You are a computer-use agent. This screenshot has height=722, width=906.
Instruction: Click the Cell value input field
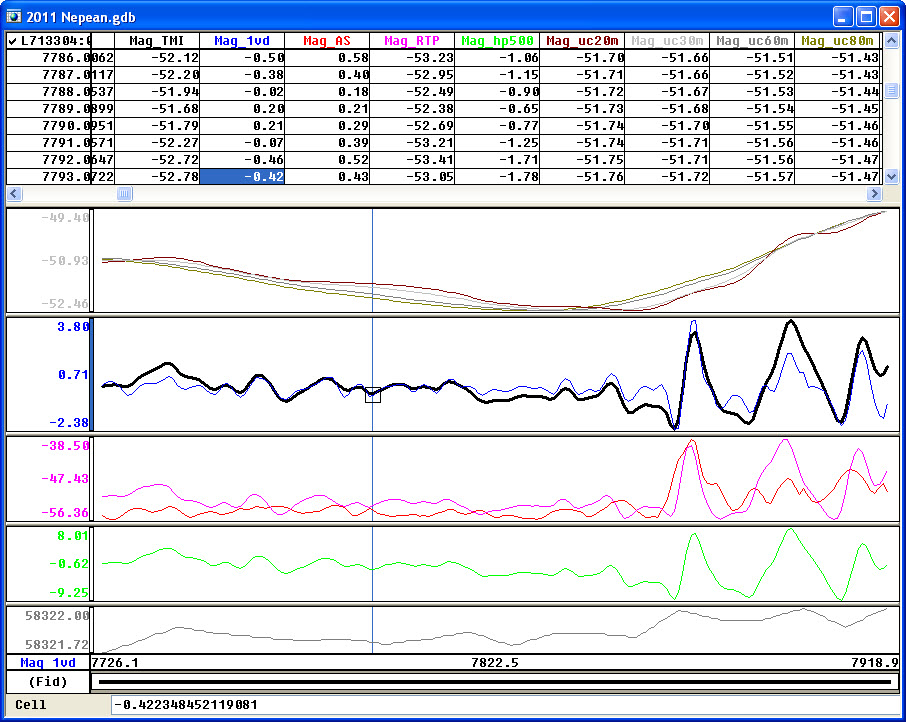(x=505, y=705)
